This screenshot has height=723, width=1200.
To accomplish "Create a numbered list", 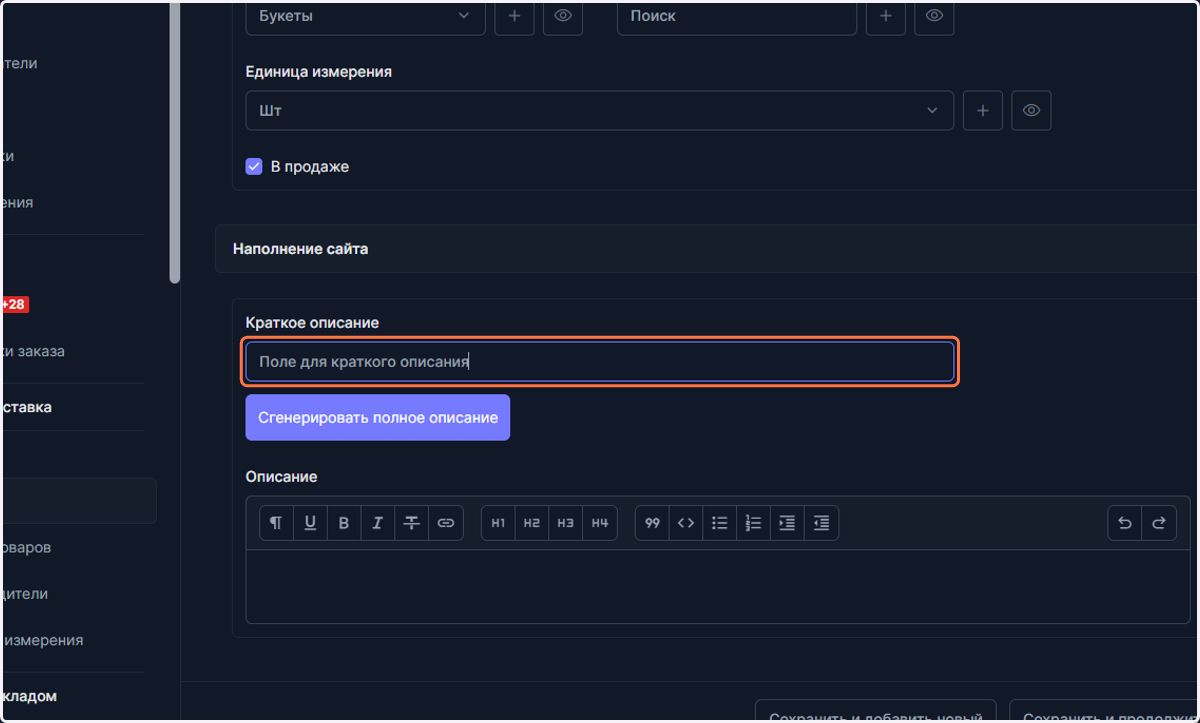I will (x=754, y=523).
